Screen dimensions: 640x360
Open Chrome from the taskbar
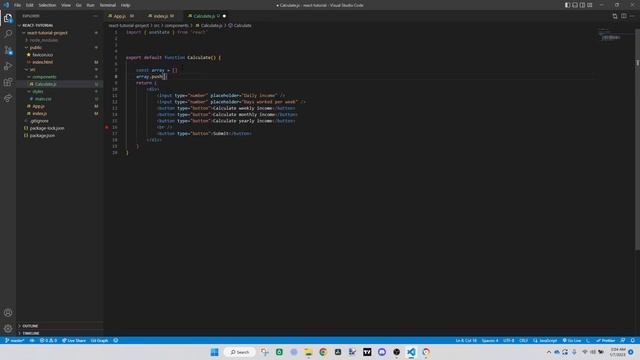[323, 352]
